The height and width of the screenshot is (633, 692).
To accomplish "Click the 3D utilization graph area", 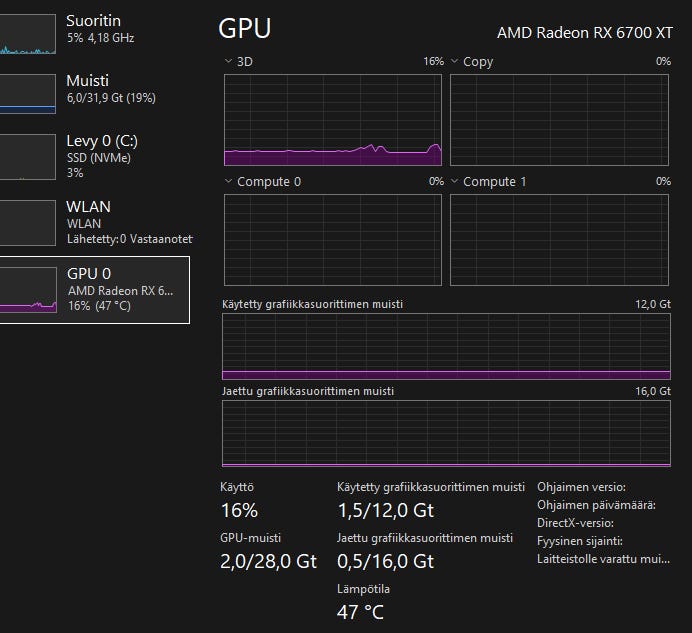I will pos(332,119).
